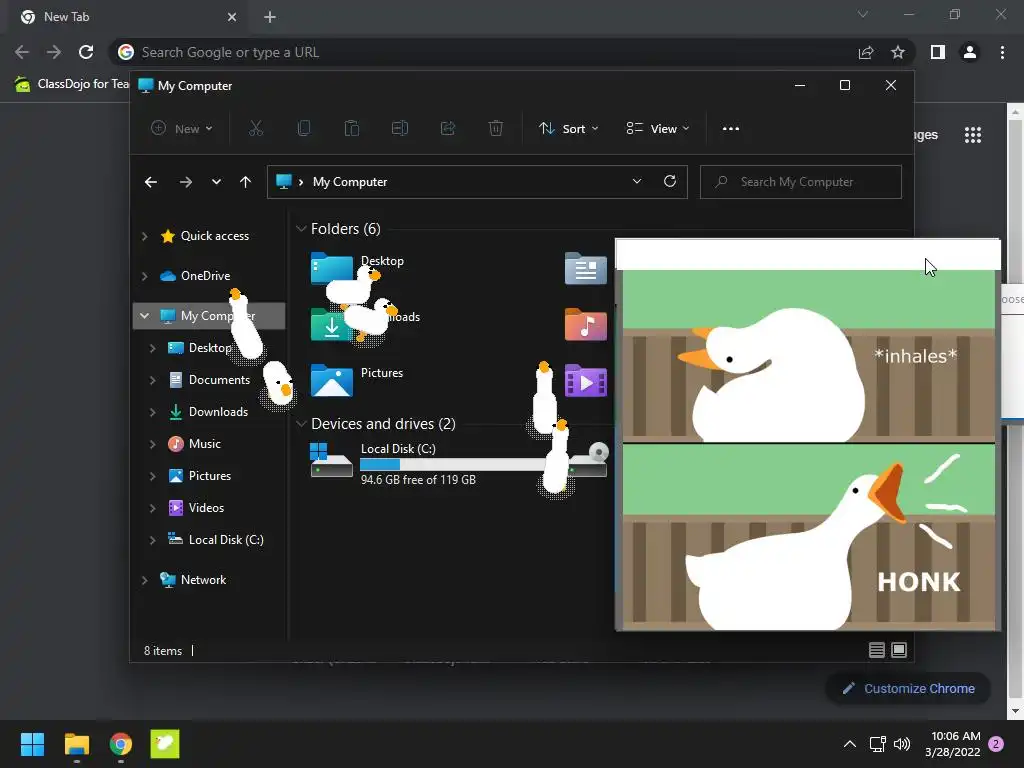This screenshot has height=768, width=1024.
Task: Click the Paste clipboard icon in File Explorer
Action: pos(351,128)
